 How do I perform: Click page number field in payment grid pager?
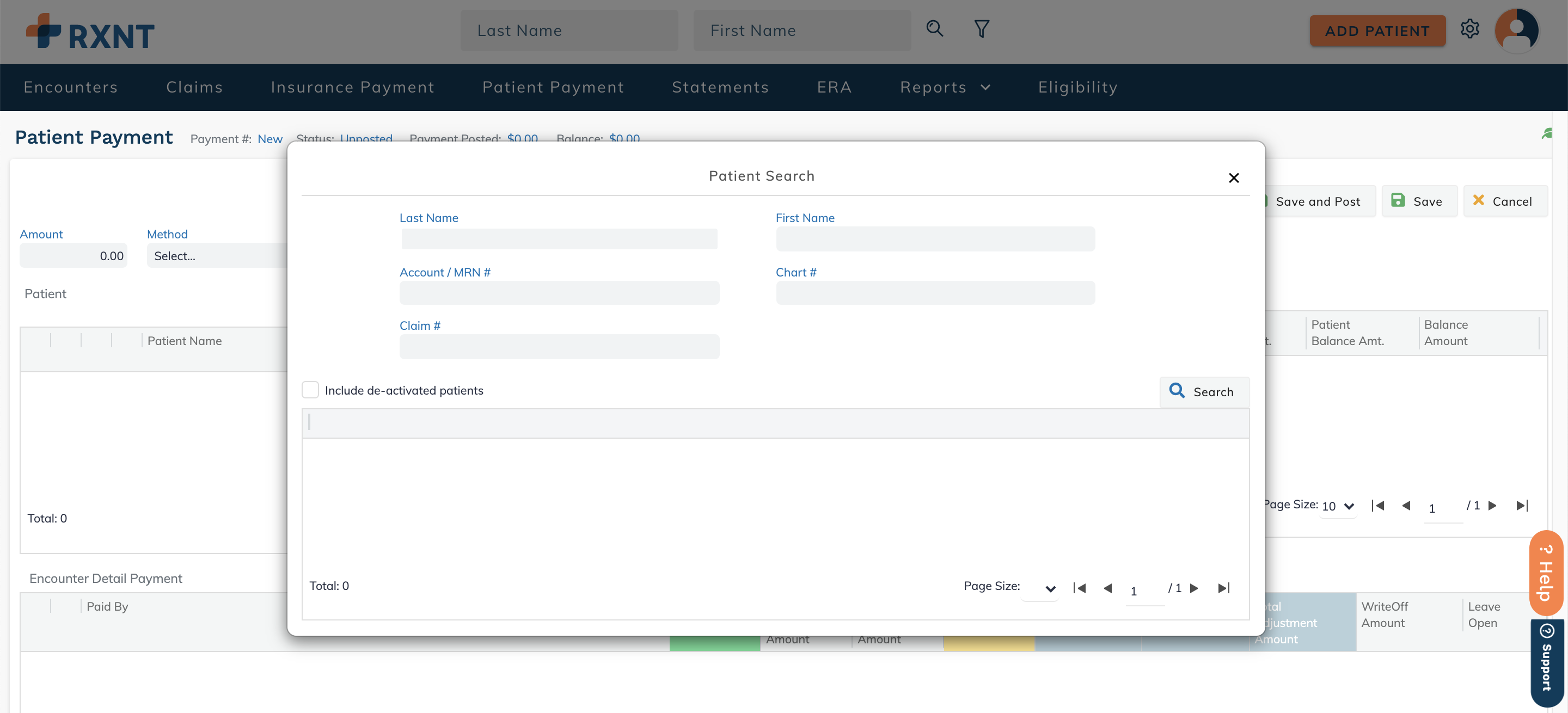click(x=1443, y=508)
